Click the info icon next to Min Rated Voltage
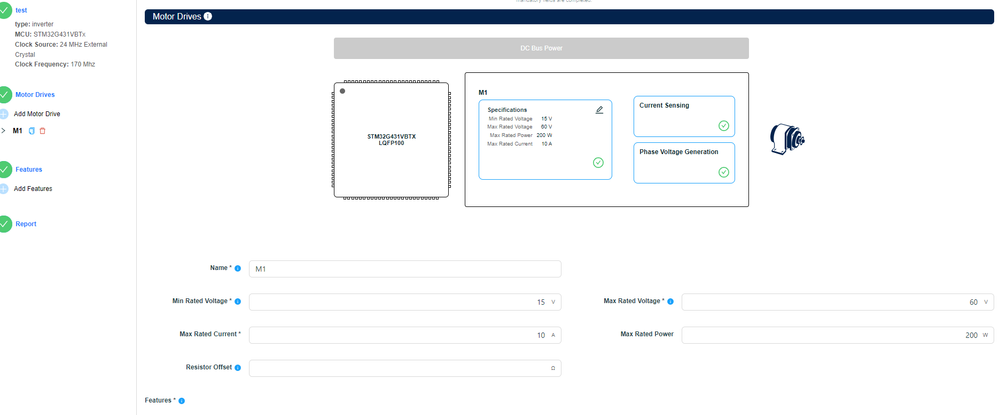The width and height of the screenshot is (999, 415). coord(238,302)
